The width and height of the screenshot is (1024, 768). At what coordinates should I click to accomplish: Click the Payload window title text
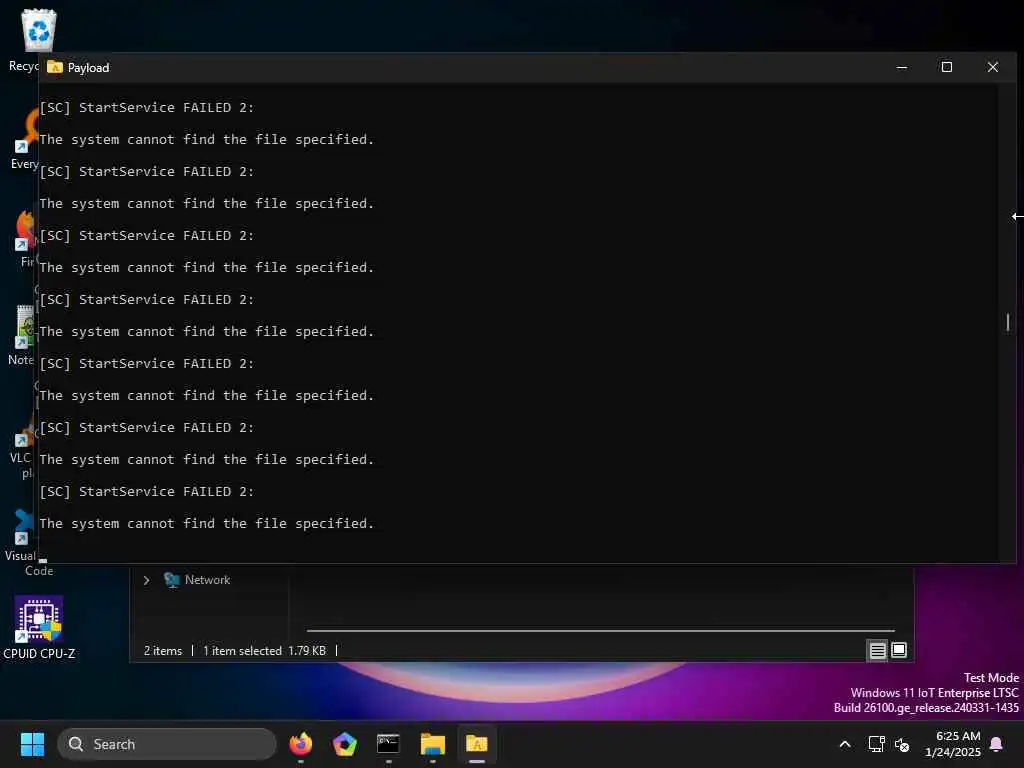pyautogui.click(x=88, y=68)
